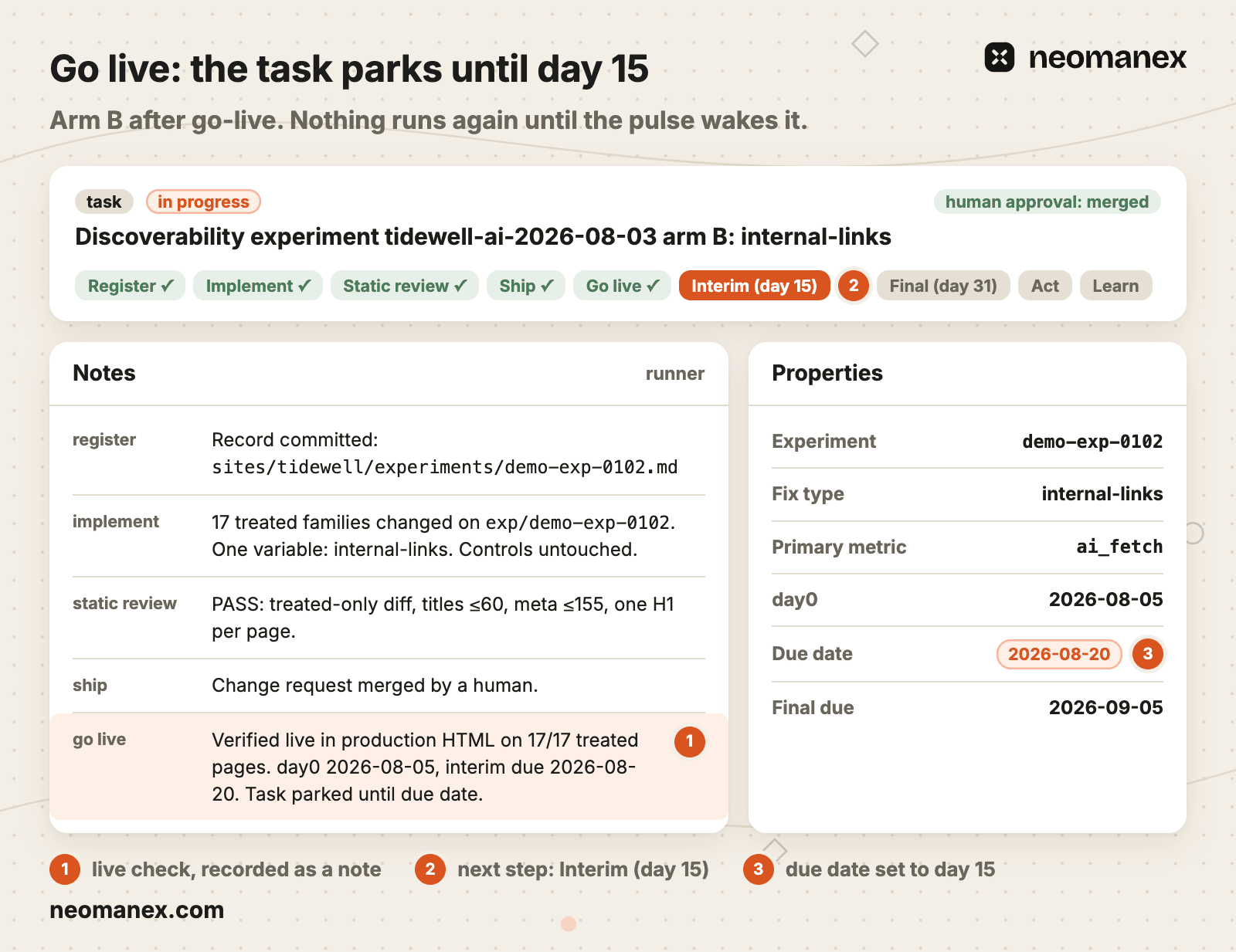
Task: Select the implement note row label
Action: click(116, 522)
